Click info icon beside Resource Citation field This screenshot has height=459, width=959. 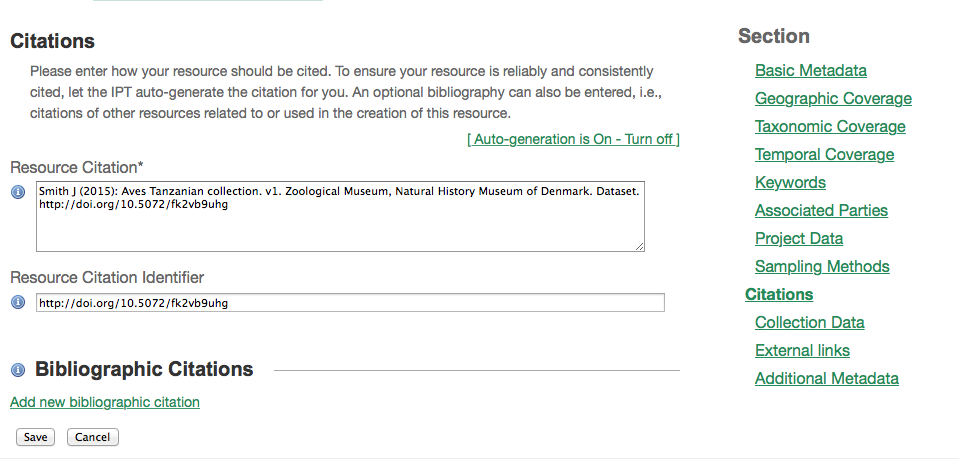[x=17, y=192]
